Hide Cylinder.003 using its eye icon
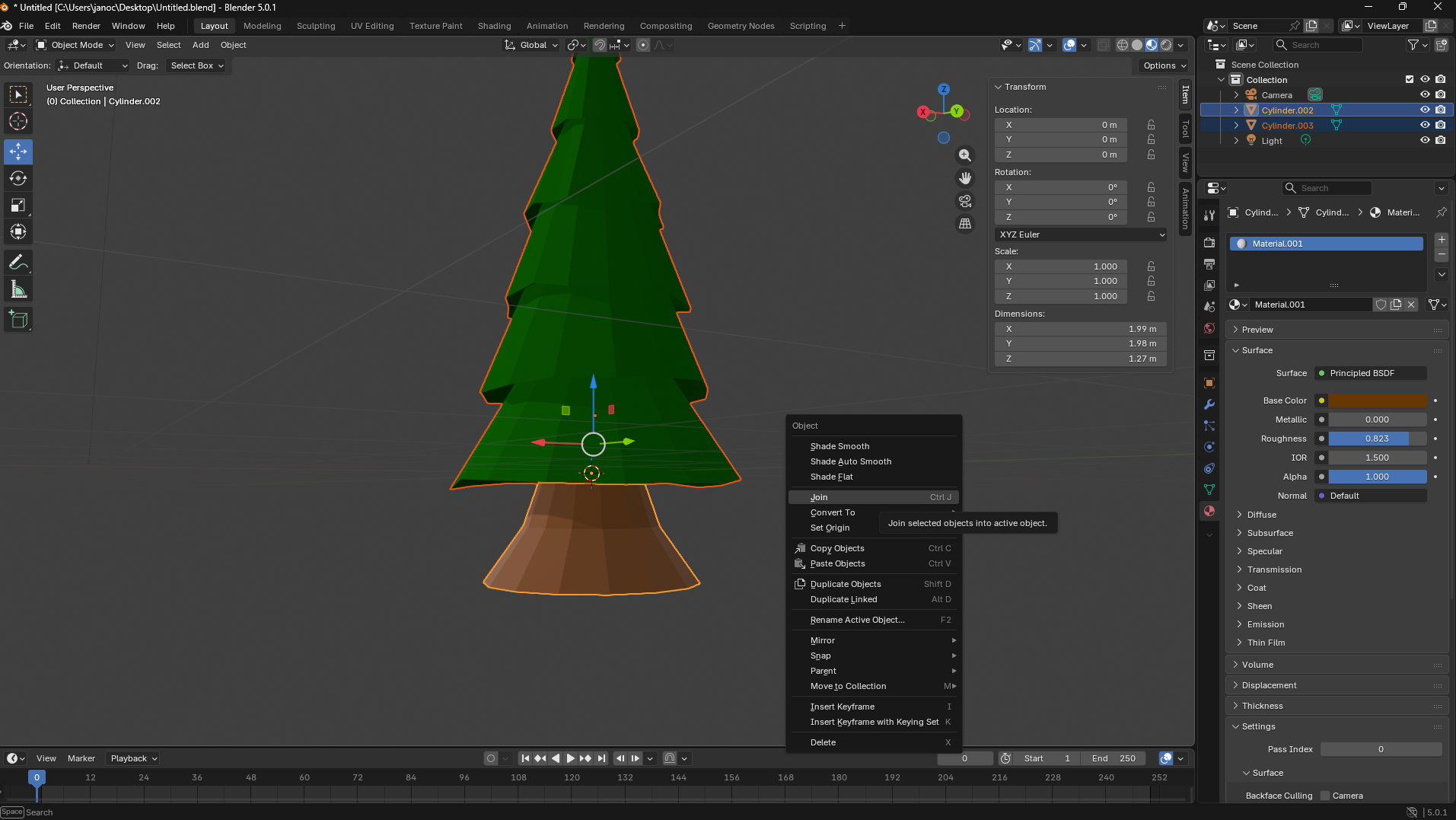Viewport: 1456px width, 820px height. tap(1425, 125)
